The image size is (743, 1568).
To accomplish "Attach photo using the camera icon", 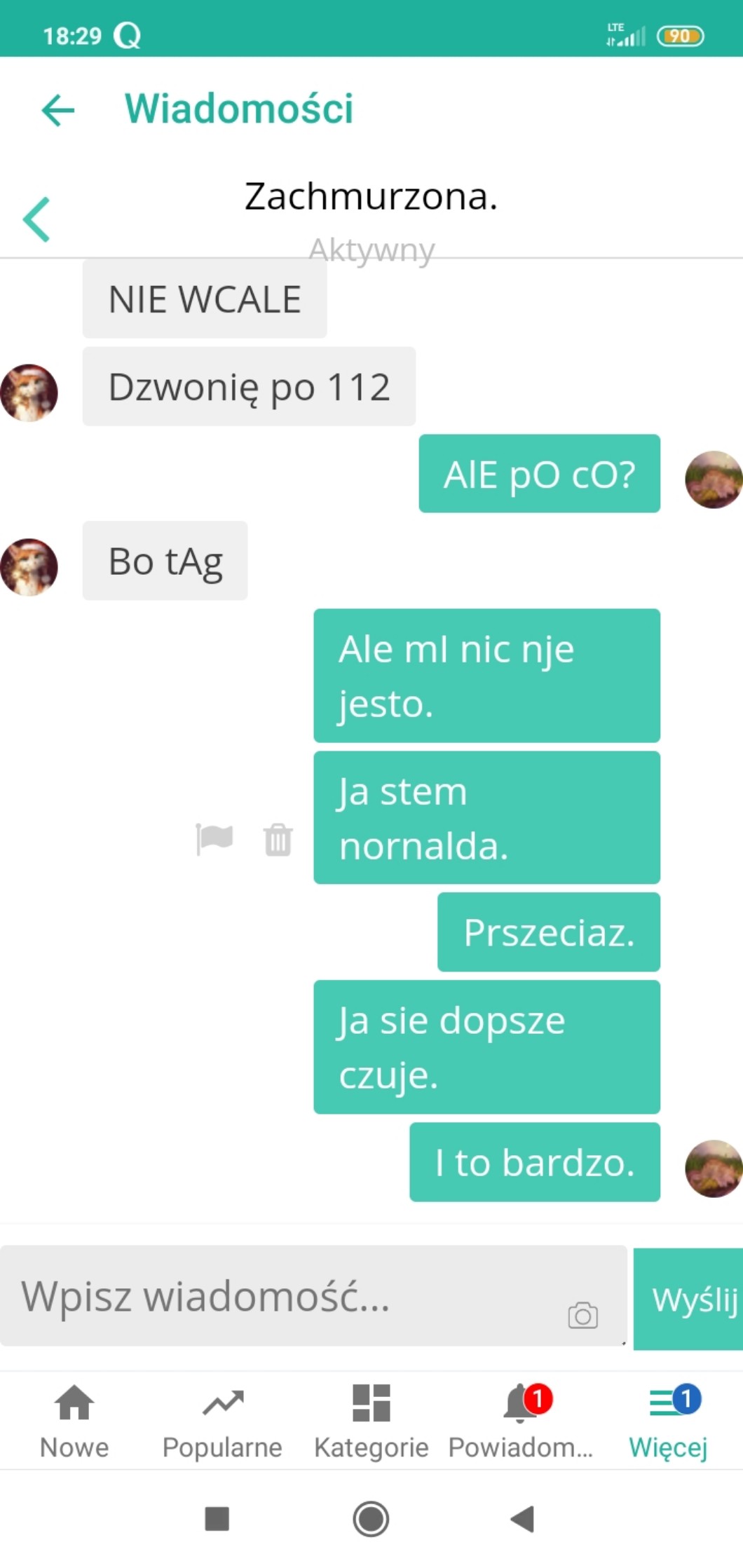I will pos(583,1315).
